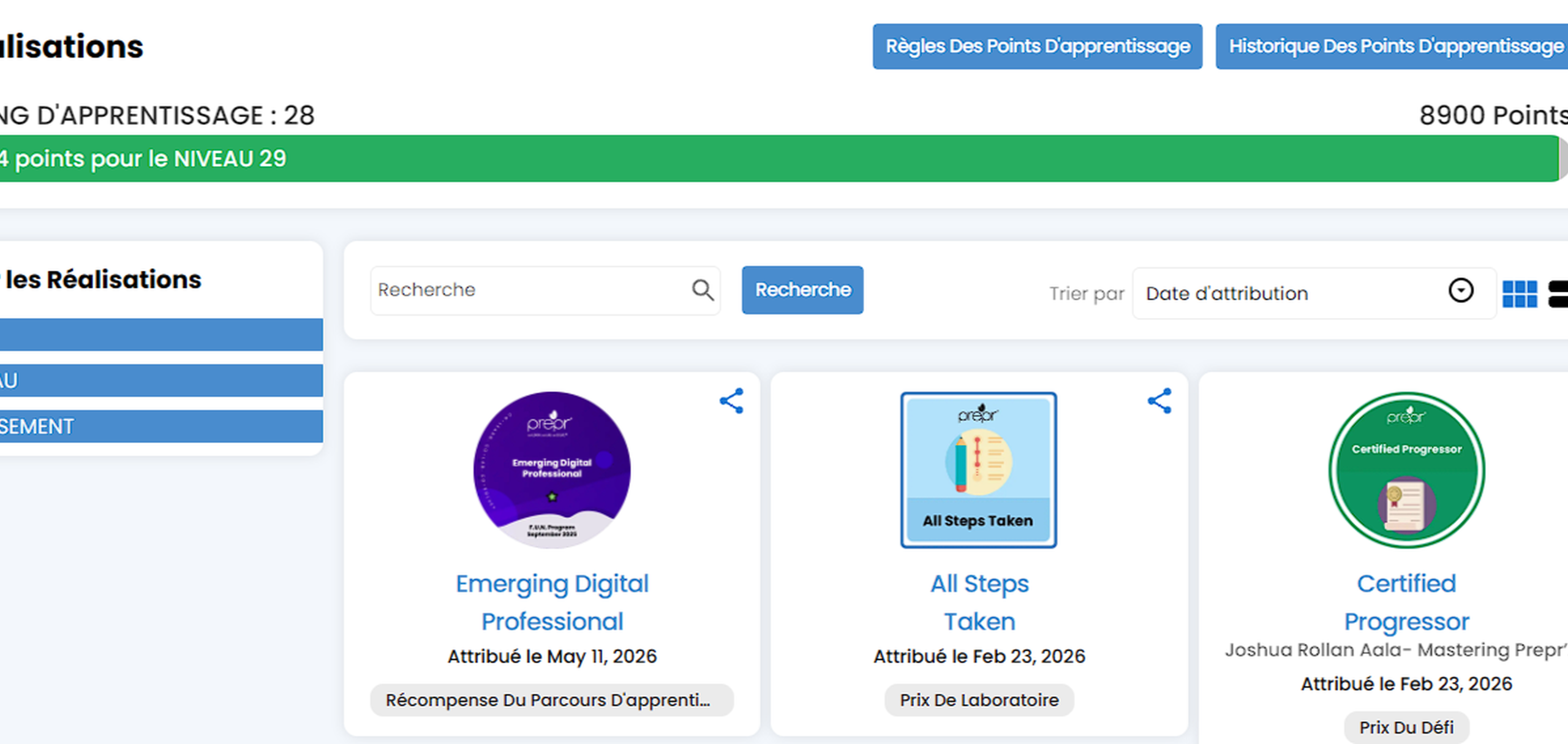This screenshot has width=1568, height=744.
Task: Open the Trier par sort dropdown
Action: click(1314, 293)
